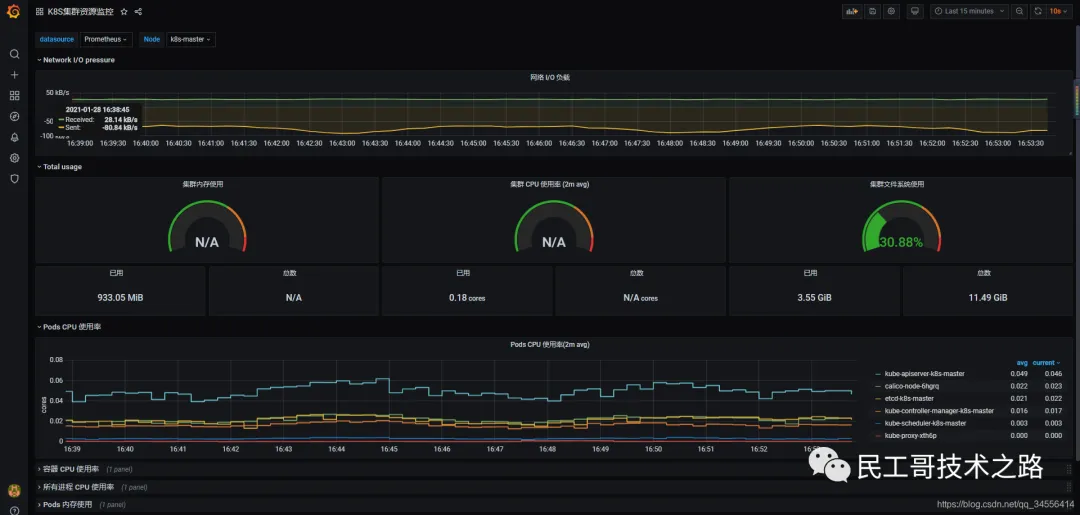The image size is (1080, 515).
Task: Click the 11.49 GiB filesystem total value
Action: click(988, 298)
